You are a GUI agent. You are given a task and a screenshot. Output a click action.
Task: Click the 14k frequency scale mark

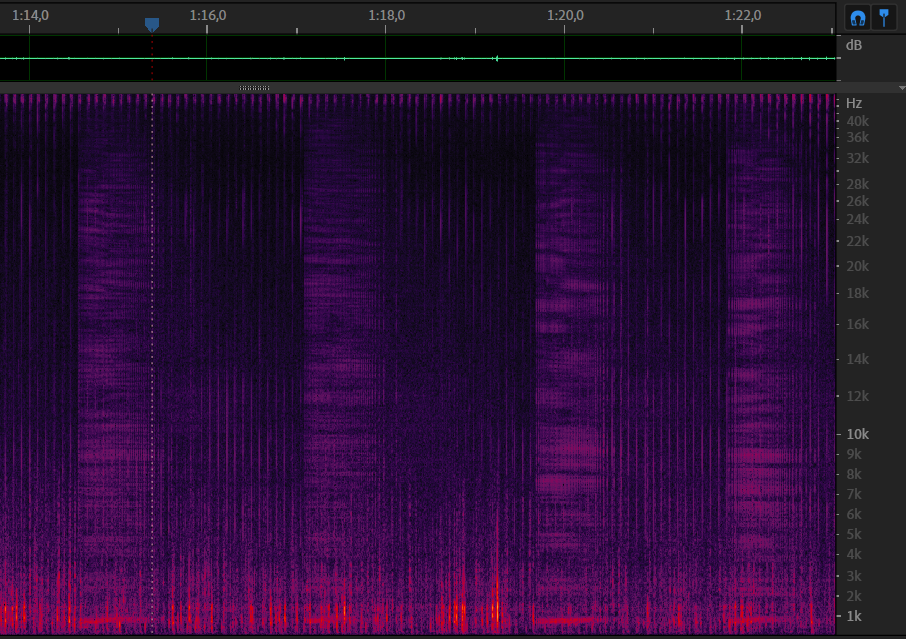pyautogui.click(x=857, y=359)
